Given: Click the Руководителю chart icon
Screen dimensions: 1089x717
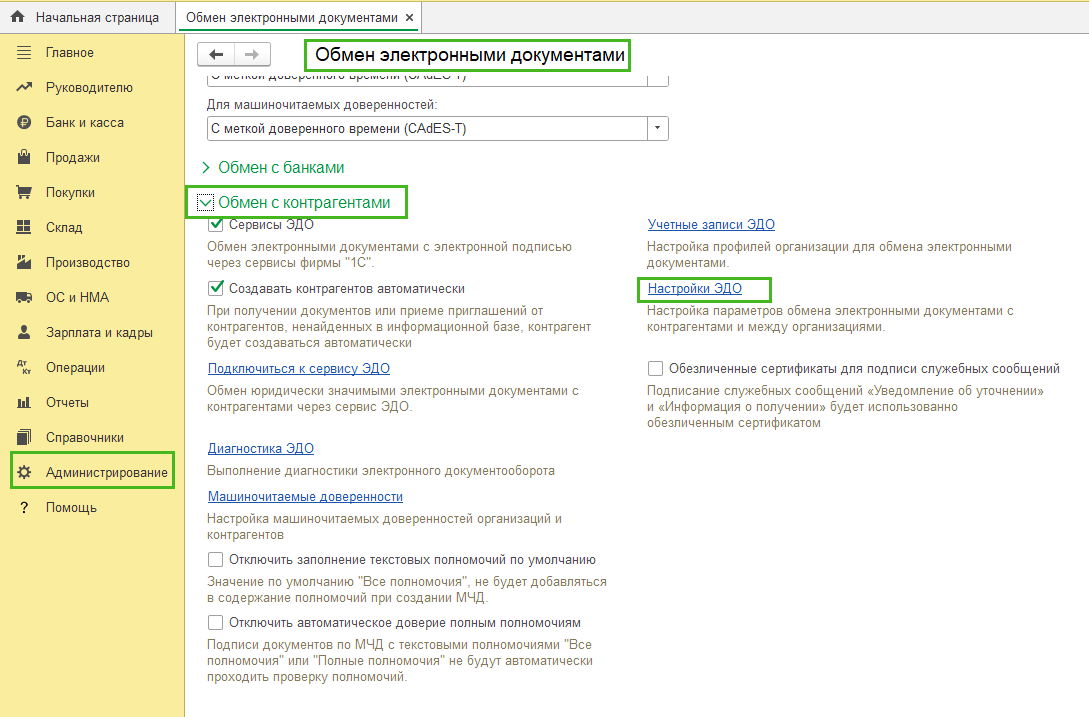Looking at the screenshot, I should [24, 87].
